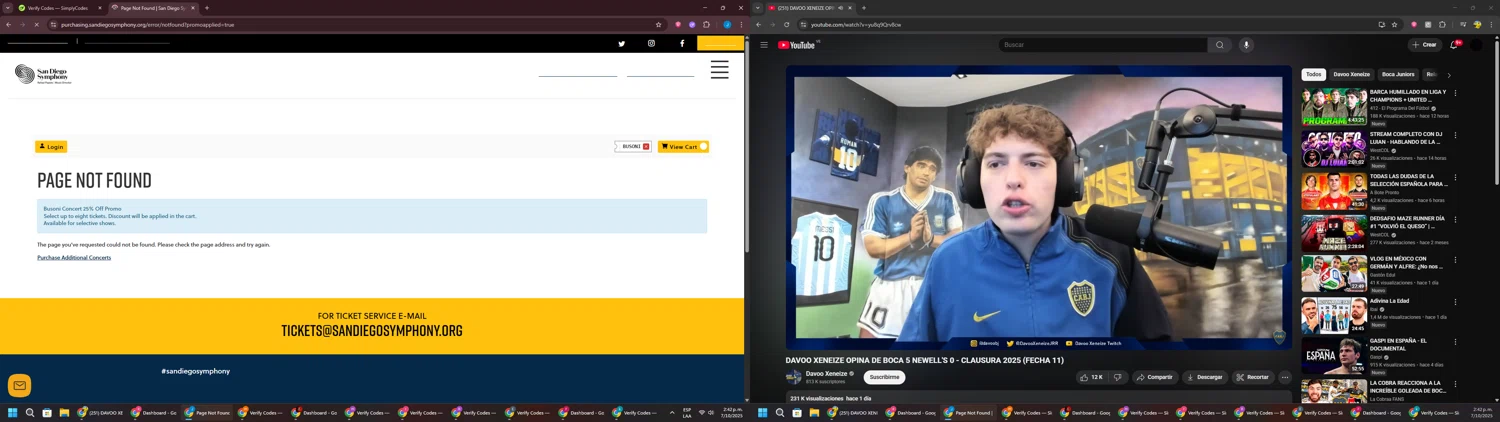Click the yellow Login button

coord(51,147)
